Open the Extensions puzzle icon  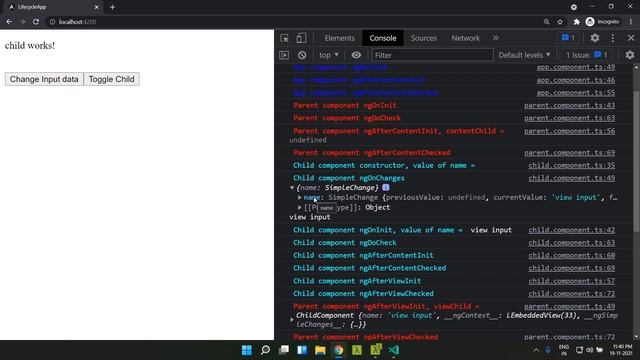[576, 22]
